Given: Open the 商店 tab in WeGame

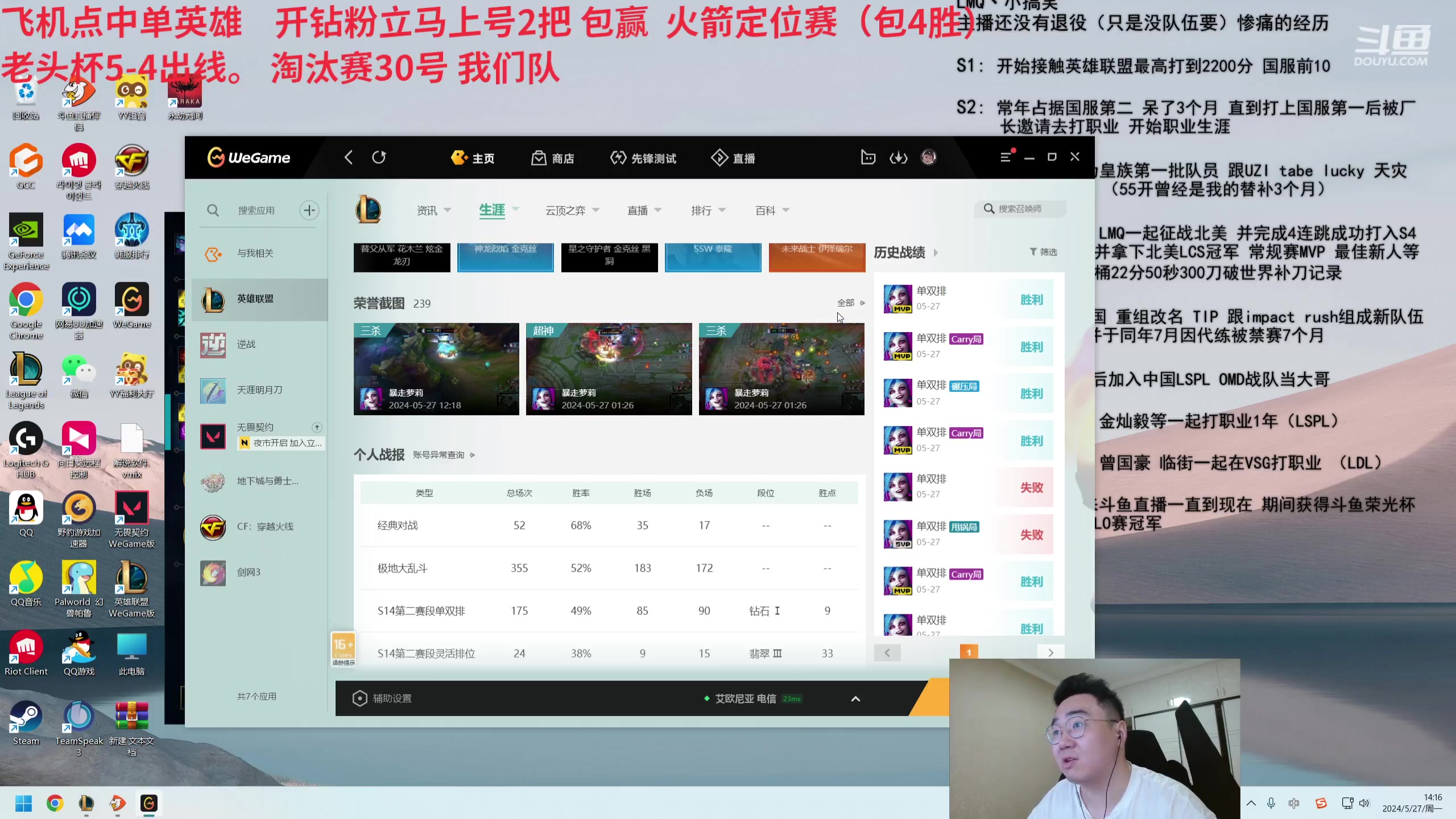Looking at the screenshot, I should [553, 158].
